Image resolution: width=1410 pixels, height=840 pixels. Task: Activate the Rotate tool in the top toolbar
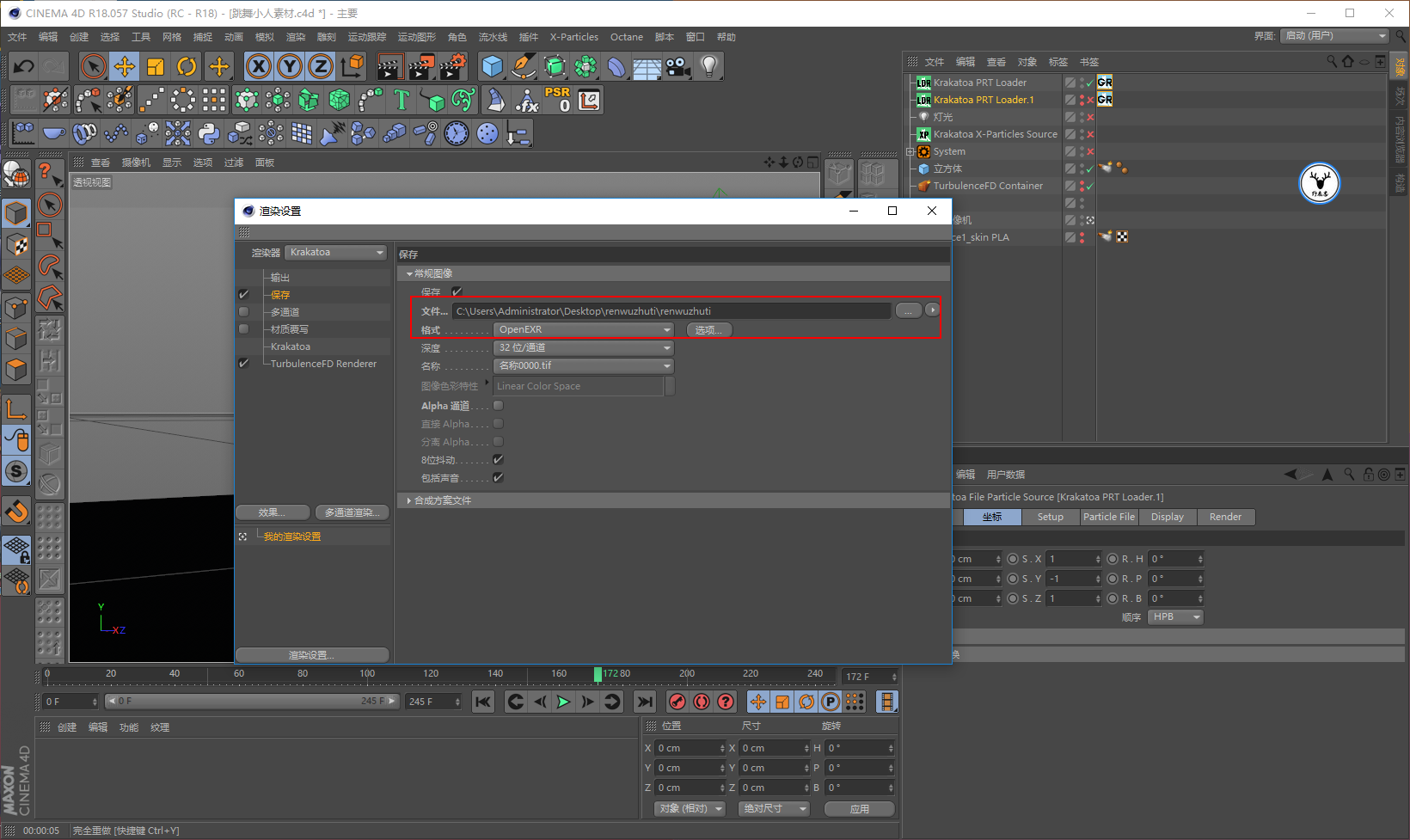click(187, 66)
